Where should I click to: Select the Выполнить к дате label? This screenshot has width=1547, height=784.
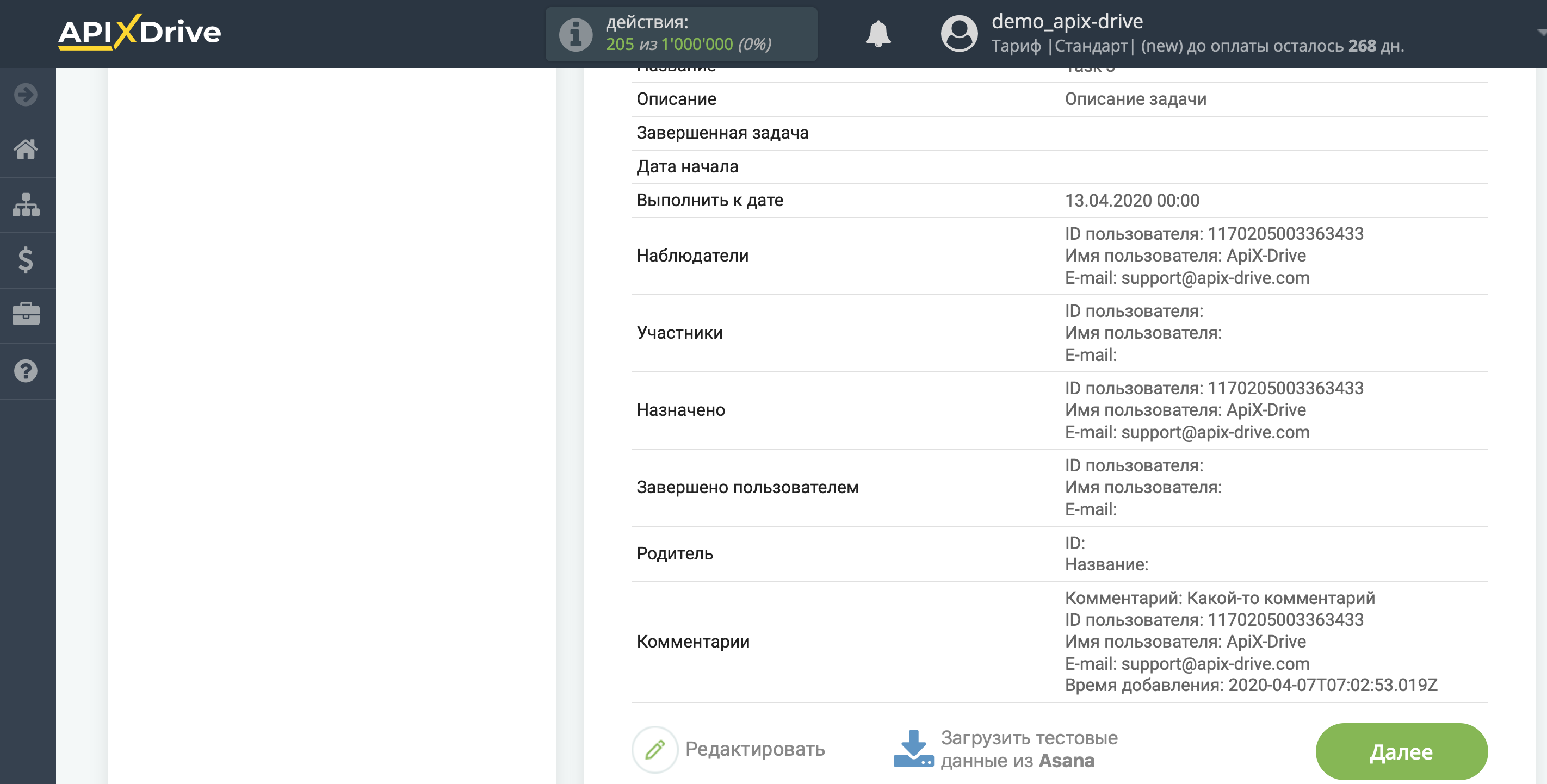click(710, 200)
